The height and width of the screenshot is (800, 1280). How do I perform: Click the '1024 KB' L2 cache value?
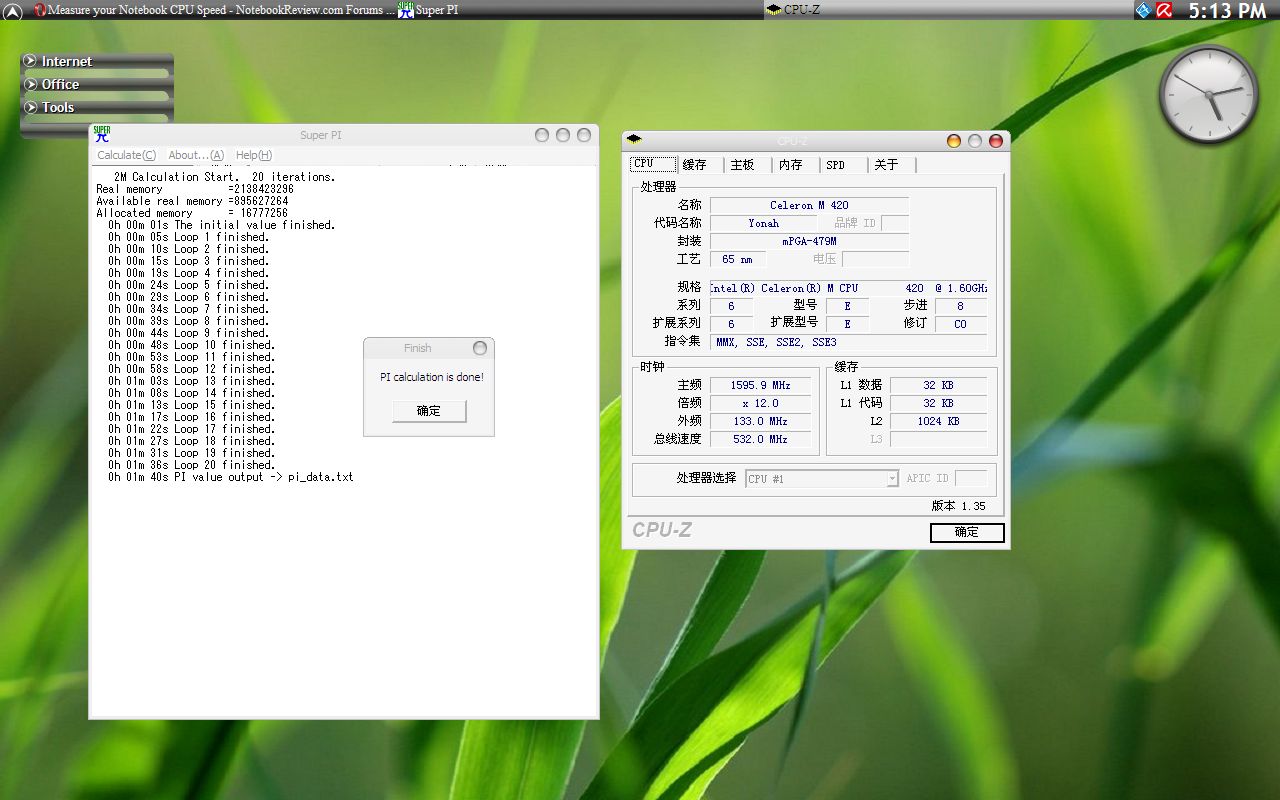pos(938,421)
